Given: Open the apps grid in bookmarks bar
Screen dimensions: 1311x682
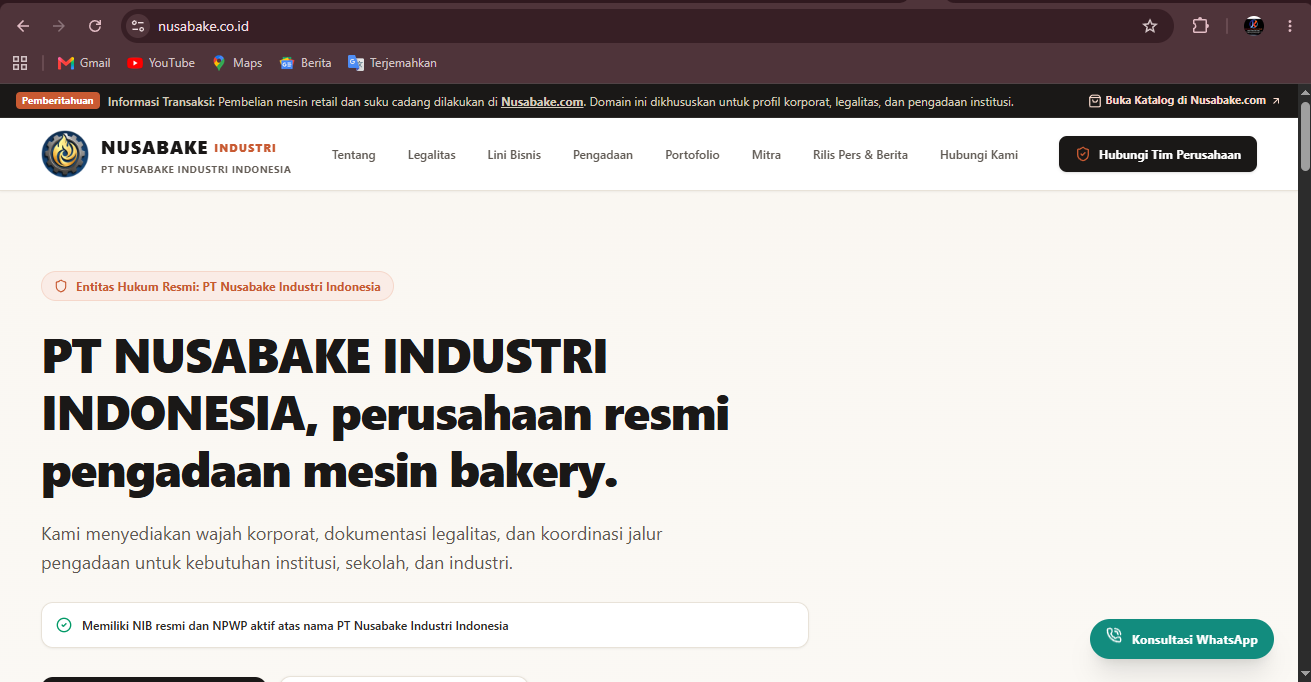Looking at the screenshot, I should (20, 63).
